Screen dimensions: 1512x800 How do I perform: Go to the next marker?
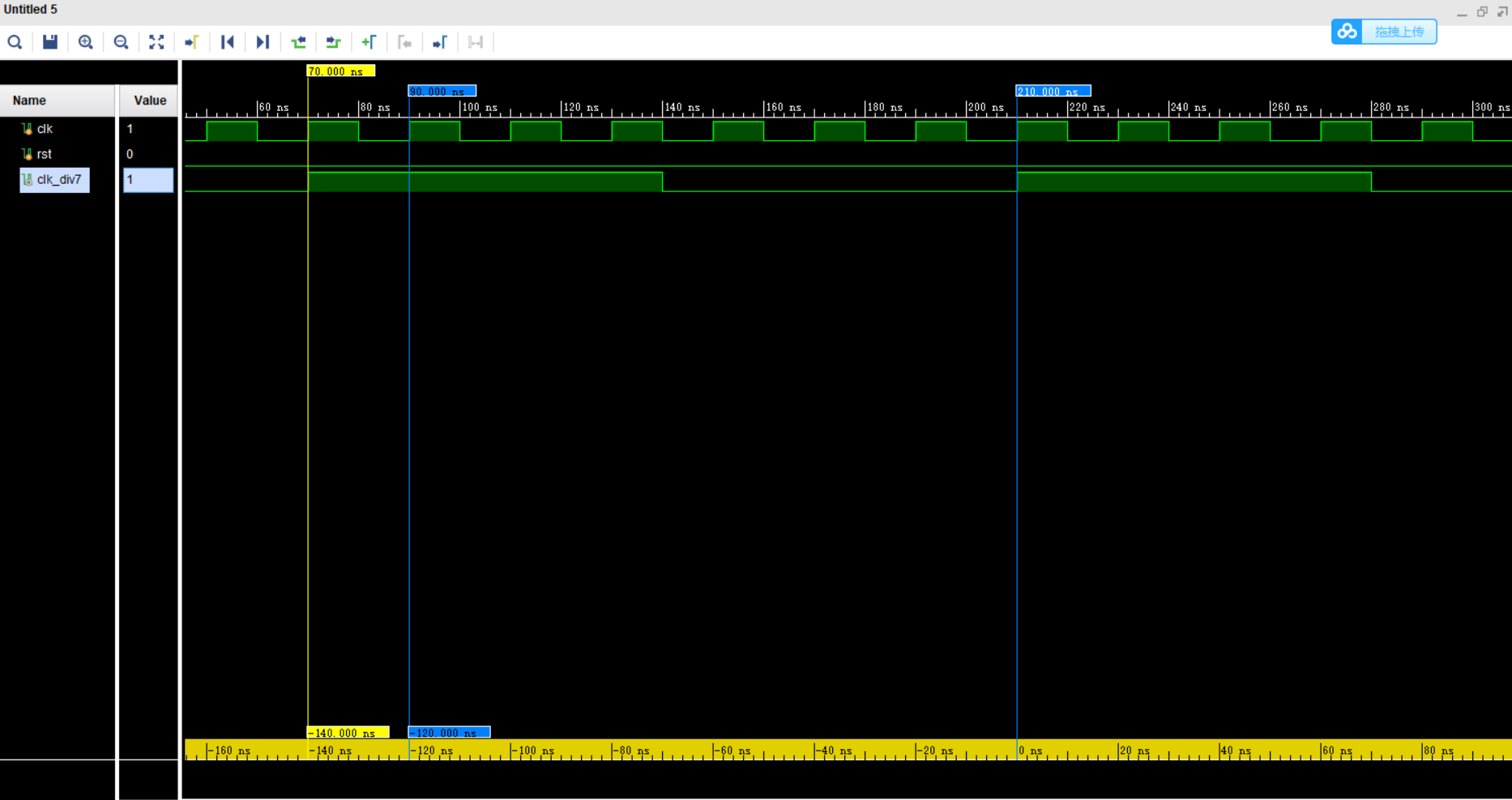[x=440, y=42]
